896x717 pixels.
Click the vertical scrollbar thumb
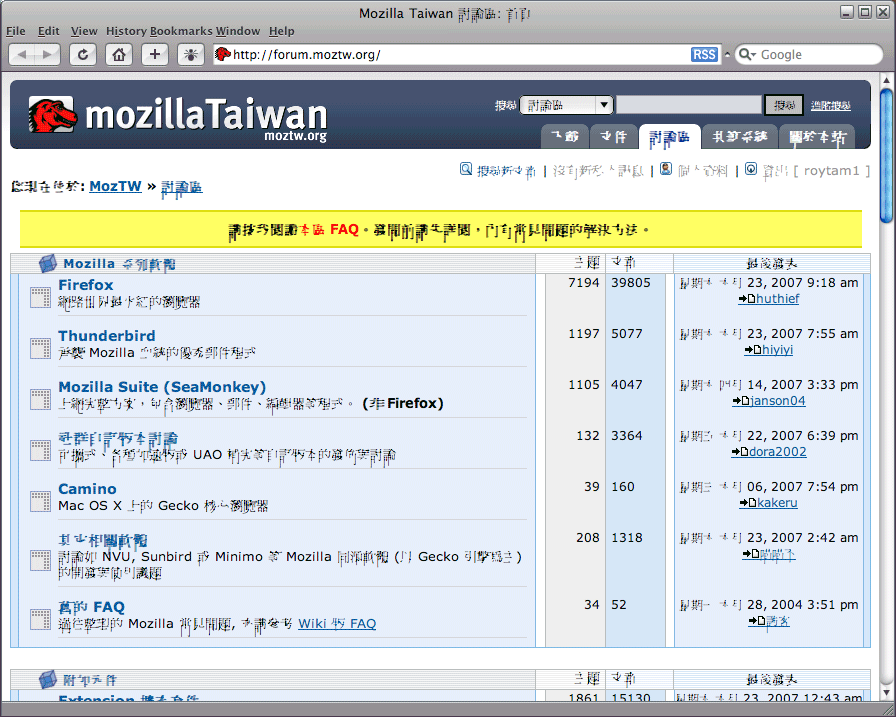(886, 155)
